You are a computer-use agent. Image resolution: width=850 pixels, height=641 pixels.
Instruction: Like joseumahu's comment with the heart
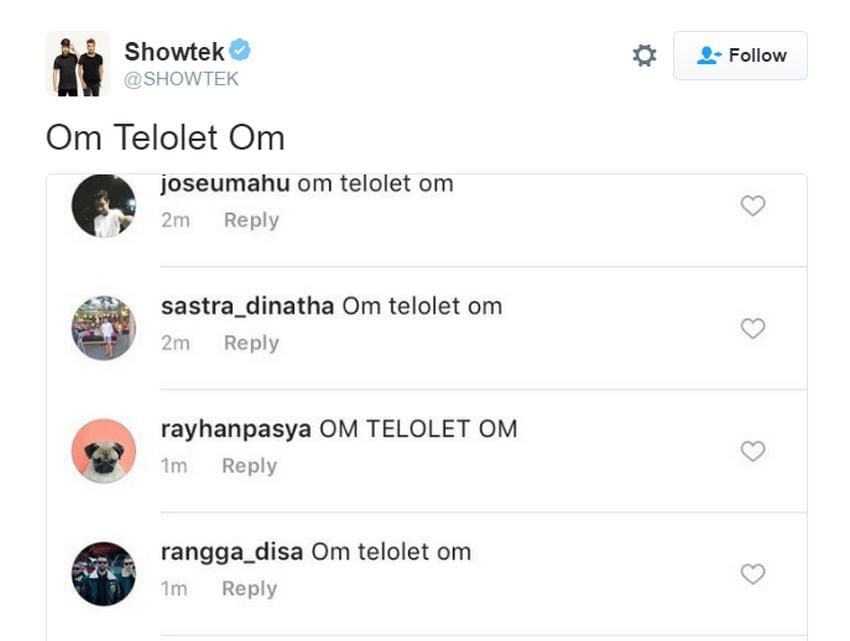(x=752, y=206)
